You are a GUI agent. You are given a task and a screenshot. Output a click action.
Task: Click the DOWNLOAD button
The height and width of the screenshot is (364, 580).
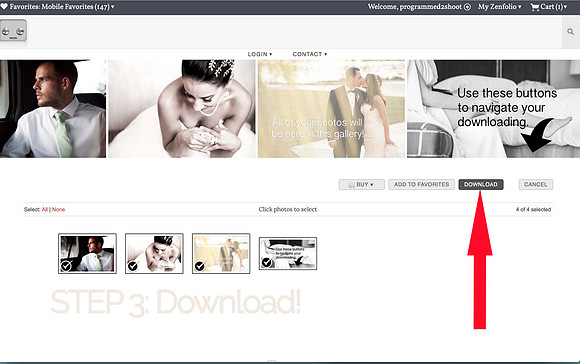tap(481, 185)
